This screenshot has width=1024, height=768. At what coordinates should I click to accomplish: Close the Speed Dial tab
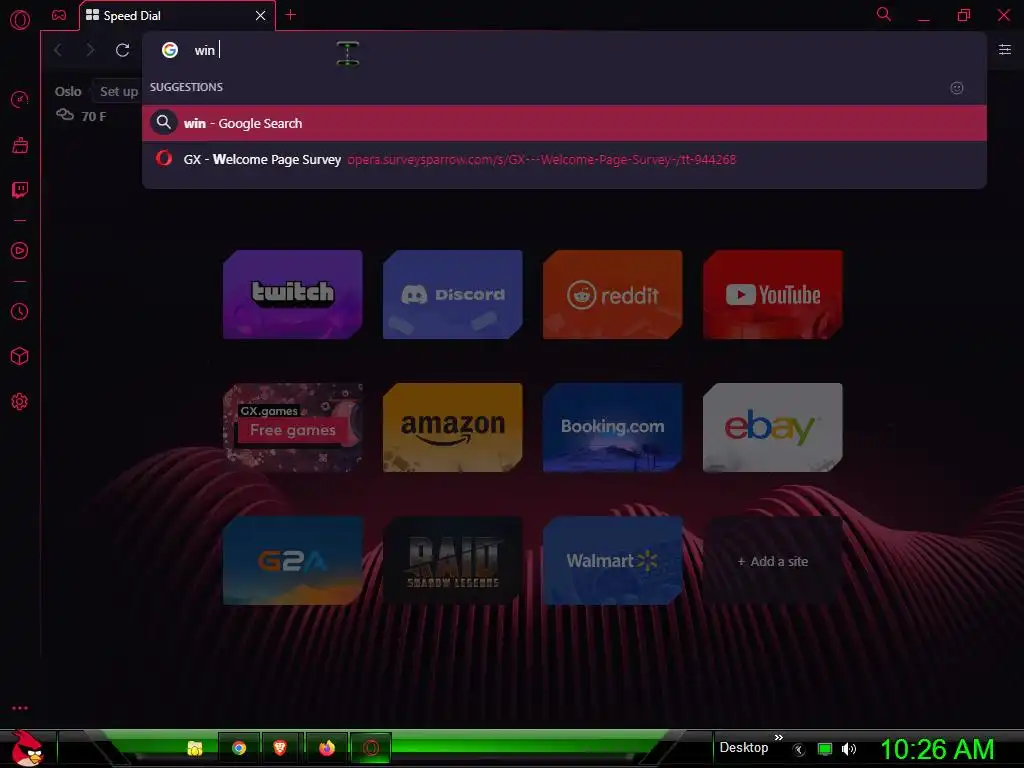pyautogui.click(x=261, y=16)
